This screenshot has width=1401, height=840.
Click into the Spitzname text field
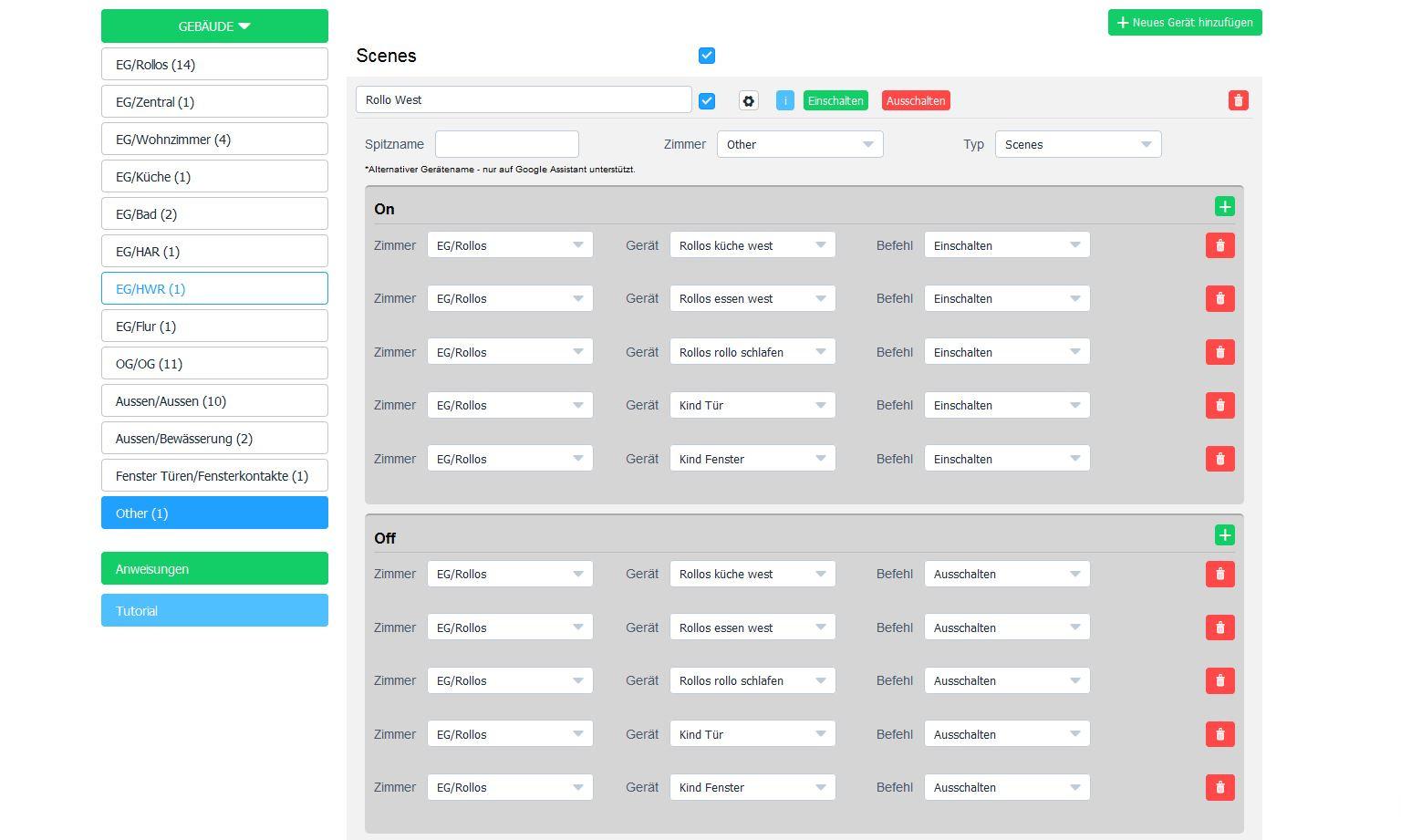coord(506,145)
